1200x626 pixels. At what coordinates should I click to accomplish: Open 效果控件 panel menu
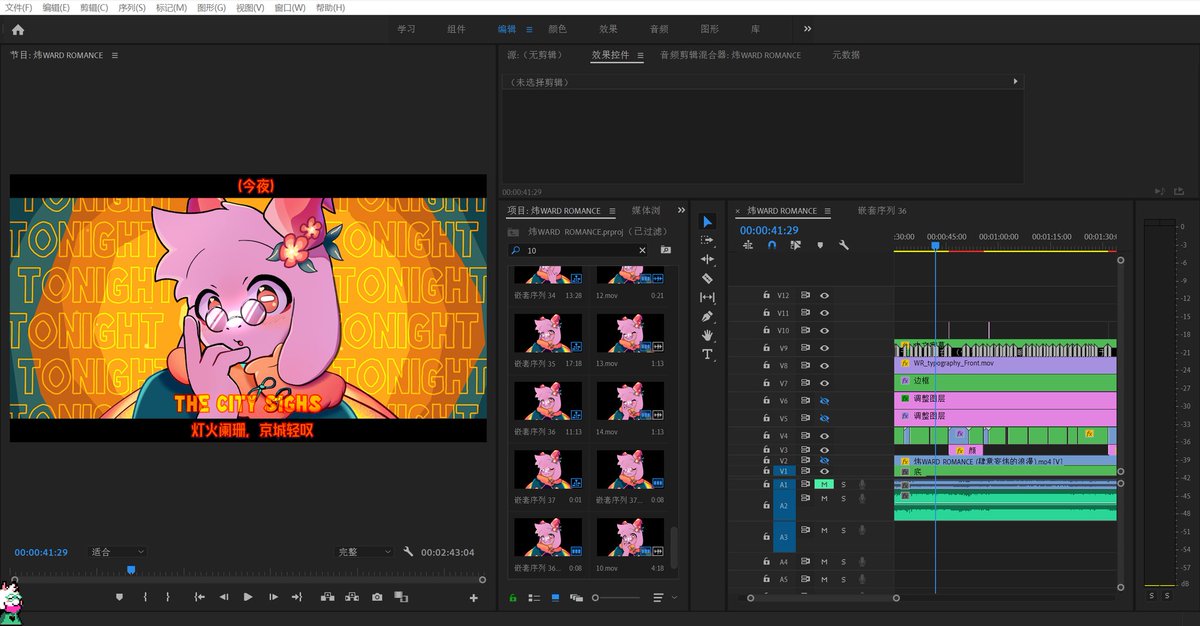coord(640,55)
